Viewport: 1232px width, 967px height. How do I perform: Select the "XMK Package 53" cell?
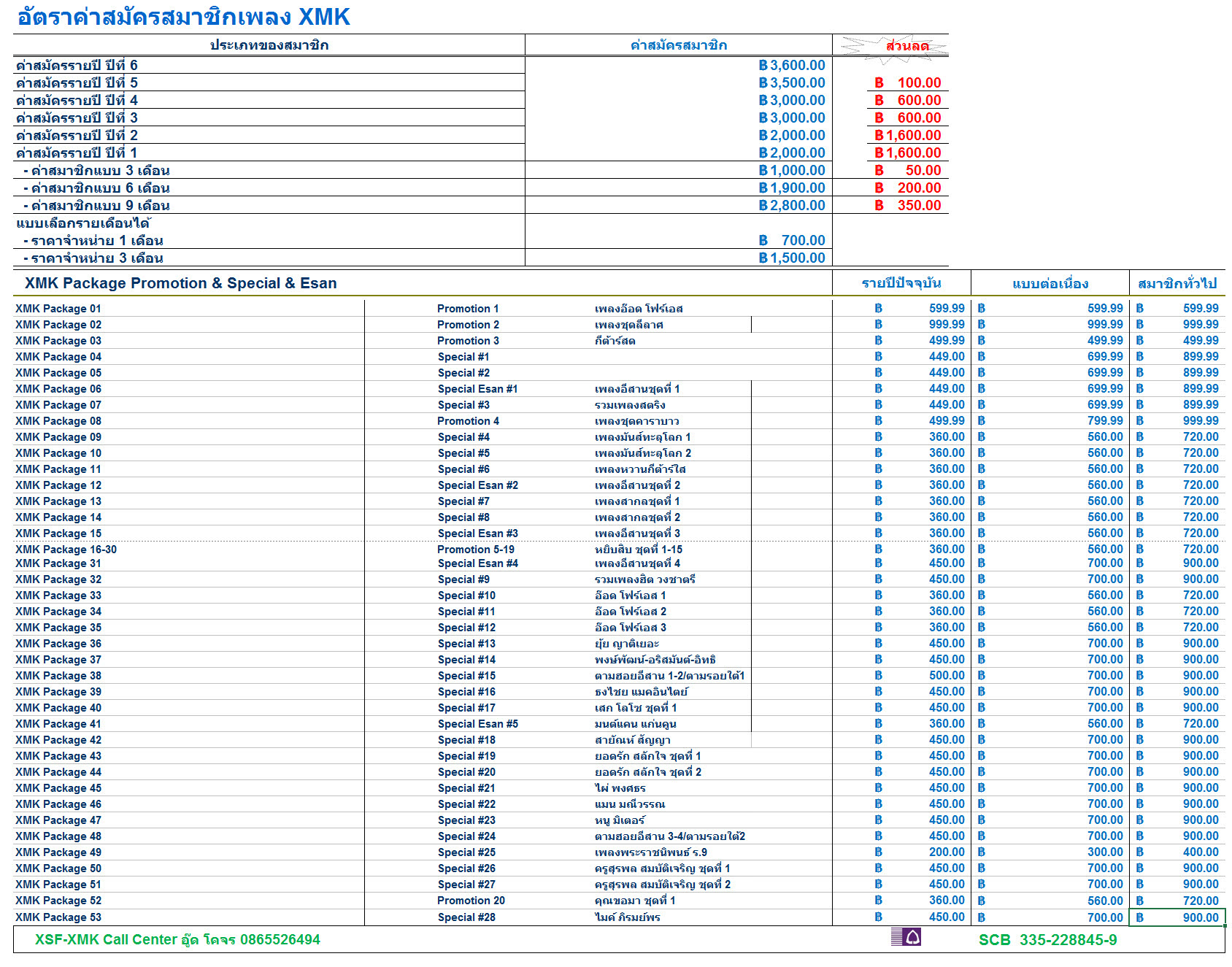pyautogui.click(x=58, y=917)
